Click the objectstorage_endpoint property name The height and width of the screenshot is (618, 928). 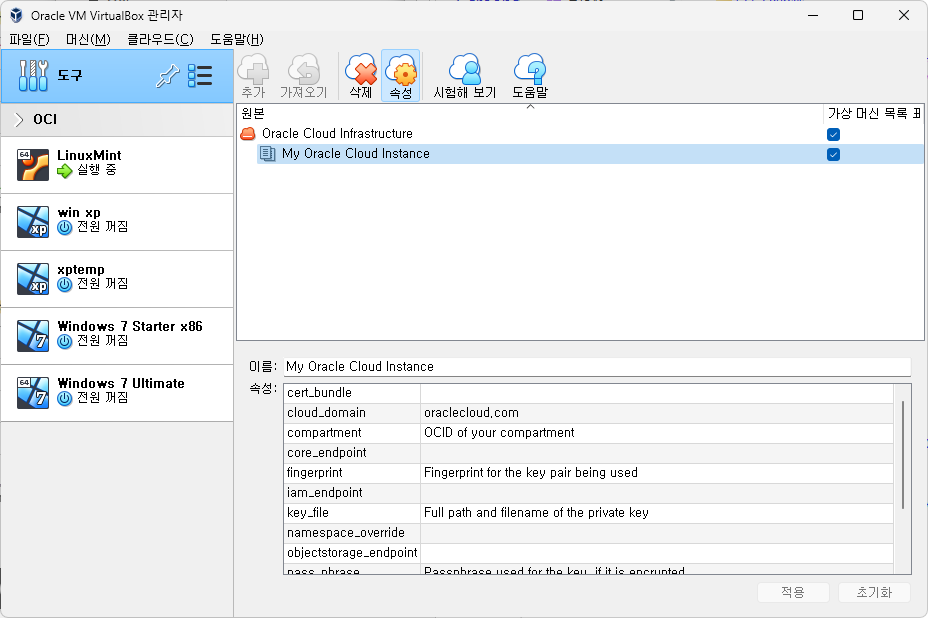tap(352, 553)
